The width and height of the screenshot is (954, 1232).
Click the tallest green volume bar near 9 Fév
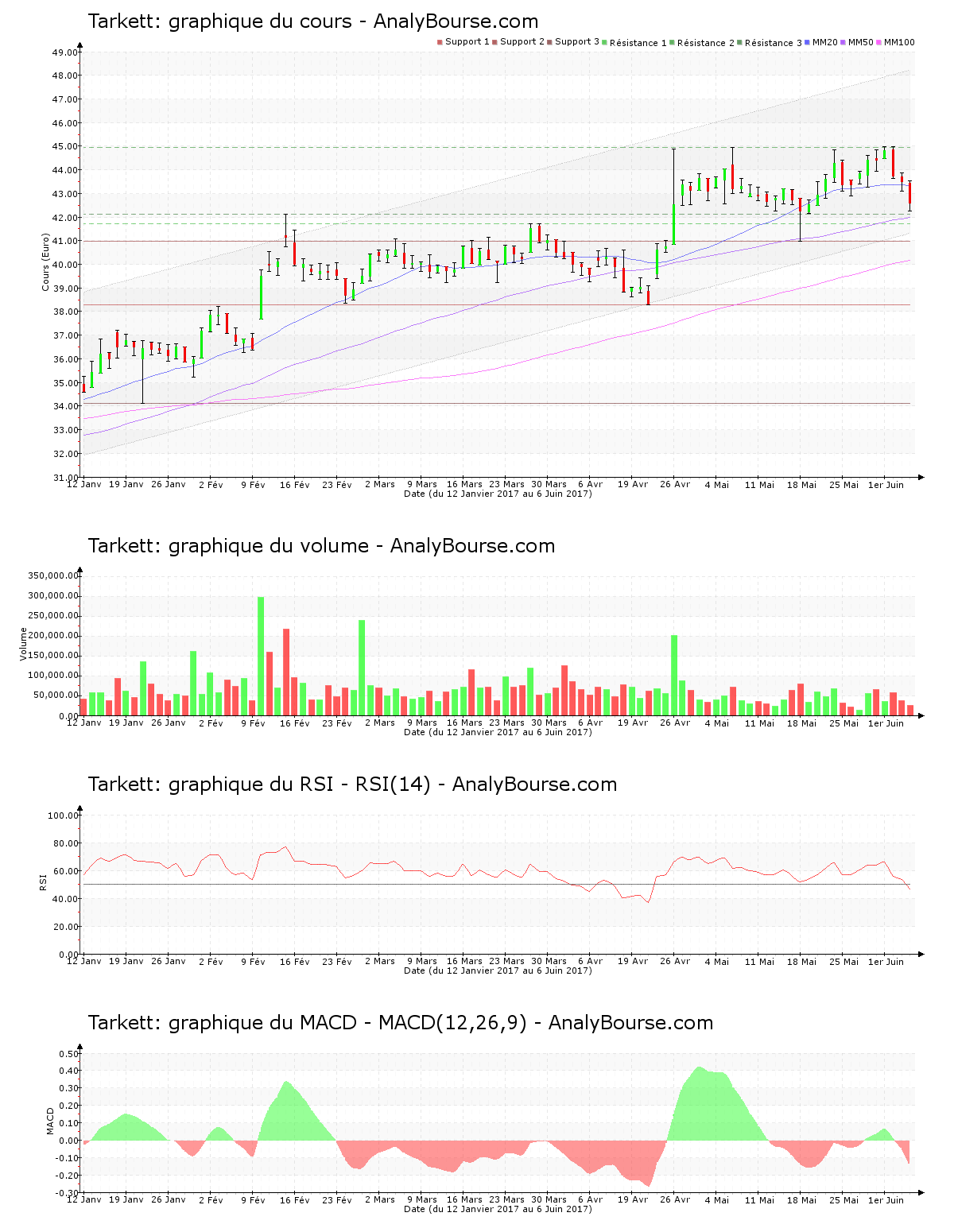tap(261, 657)
